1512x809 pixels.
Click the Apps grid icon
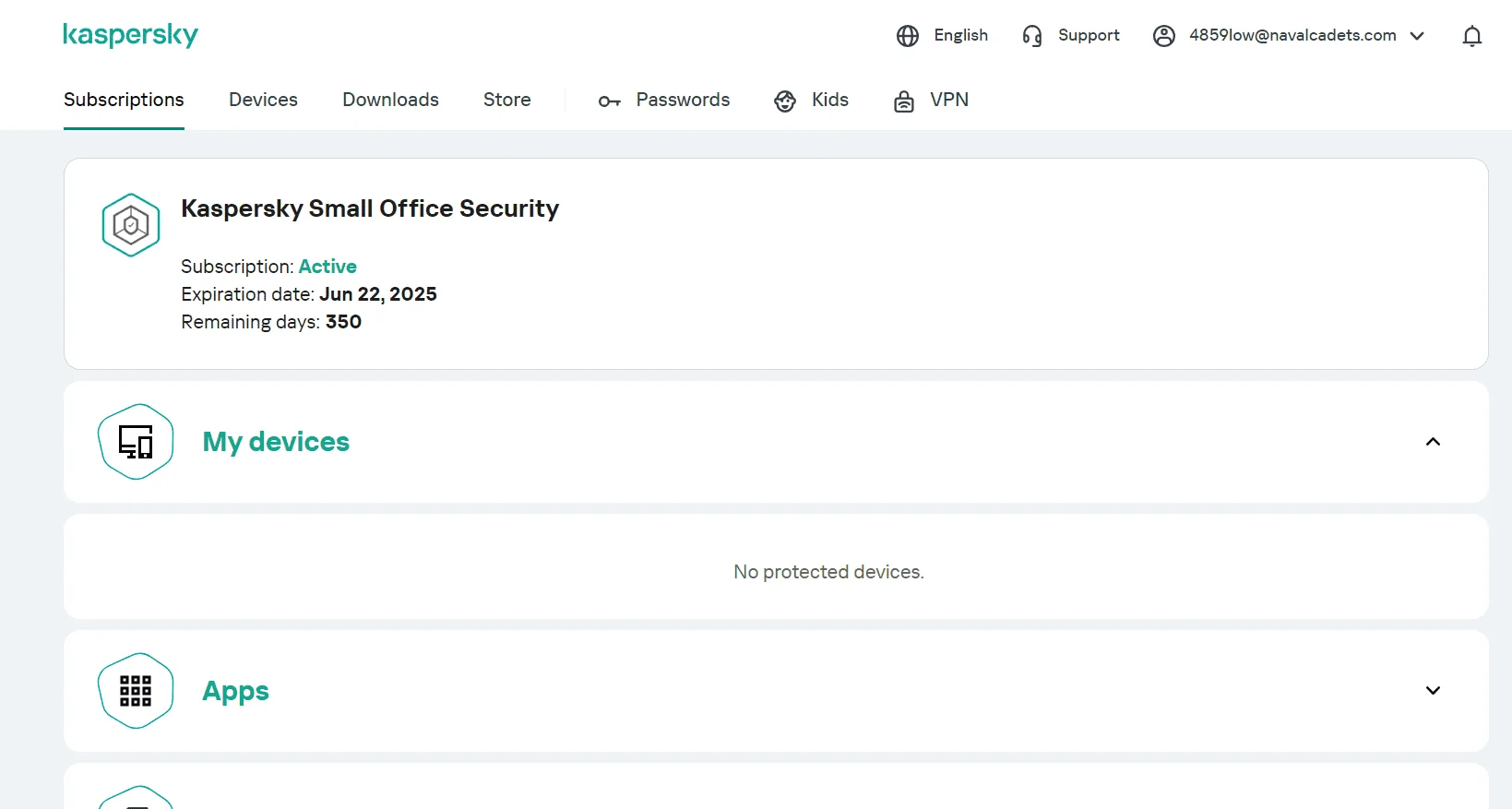[x=136, y=691]
